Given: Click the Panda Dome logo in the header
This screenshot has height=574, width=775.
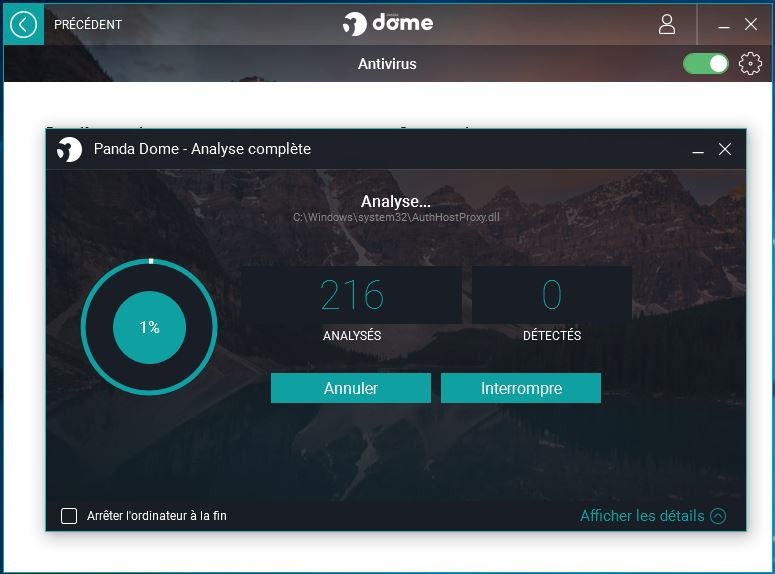Looking at the screenshot, I should pos(388,23).
